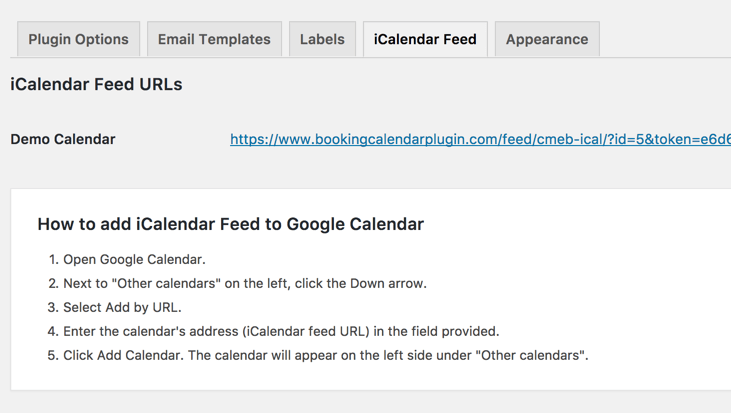Image resolution: width=731 pixels, height=413 pixels.
Task: Click step 4 about entering the calendar's address
Action: tap(281, 332)
